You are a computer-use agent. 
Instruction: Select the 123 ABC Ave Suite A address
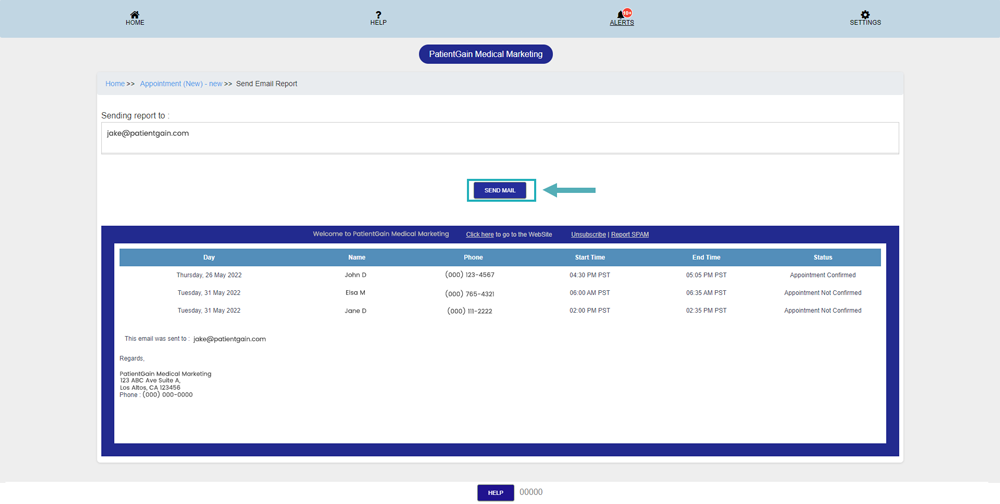151,380
